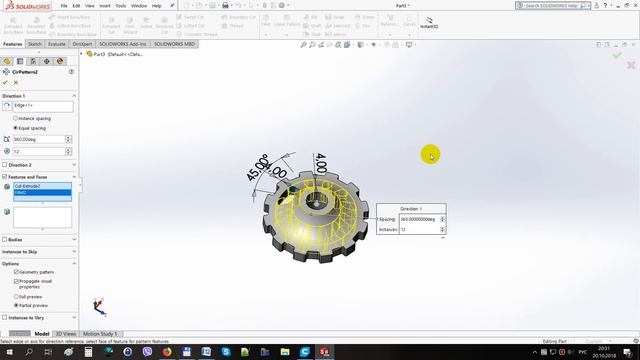Click the Spacing field in the callout

coord(419,219)
